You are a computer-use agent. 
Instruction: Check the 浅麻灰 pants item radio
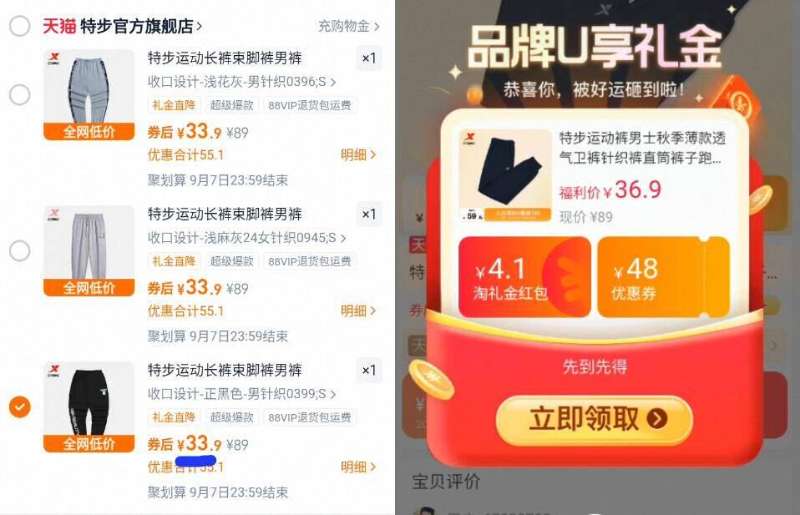20,251
